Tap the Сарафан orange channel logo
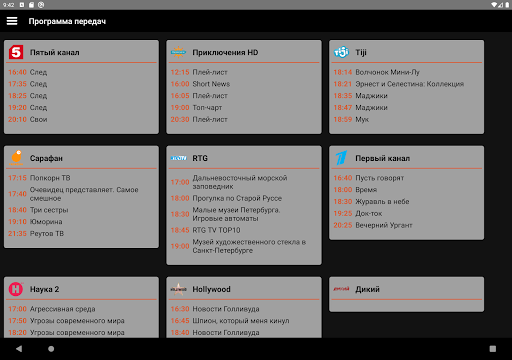The image size is (512, 360). pyautogui.click(x=16, y=158)
